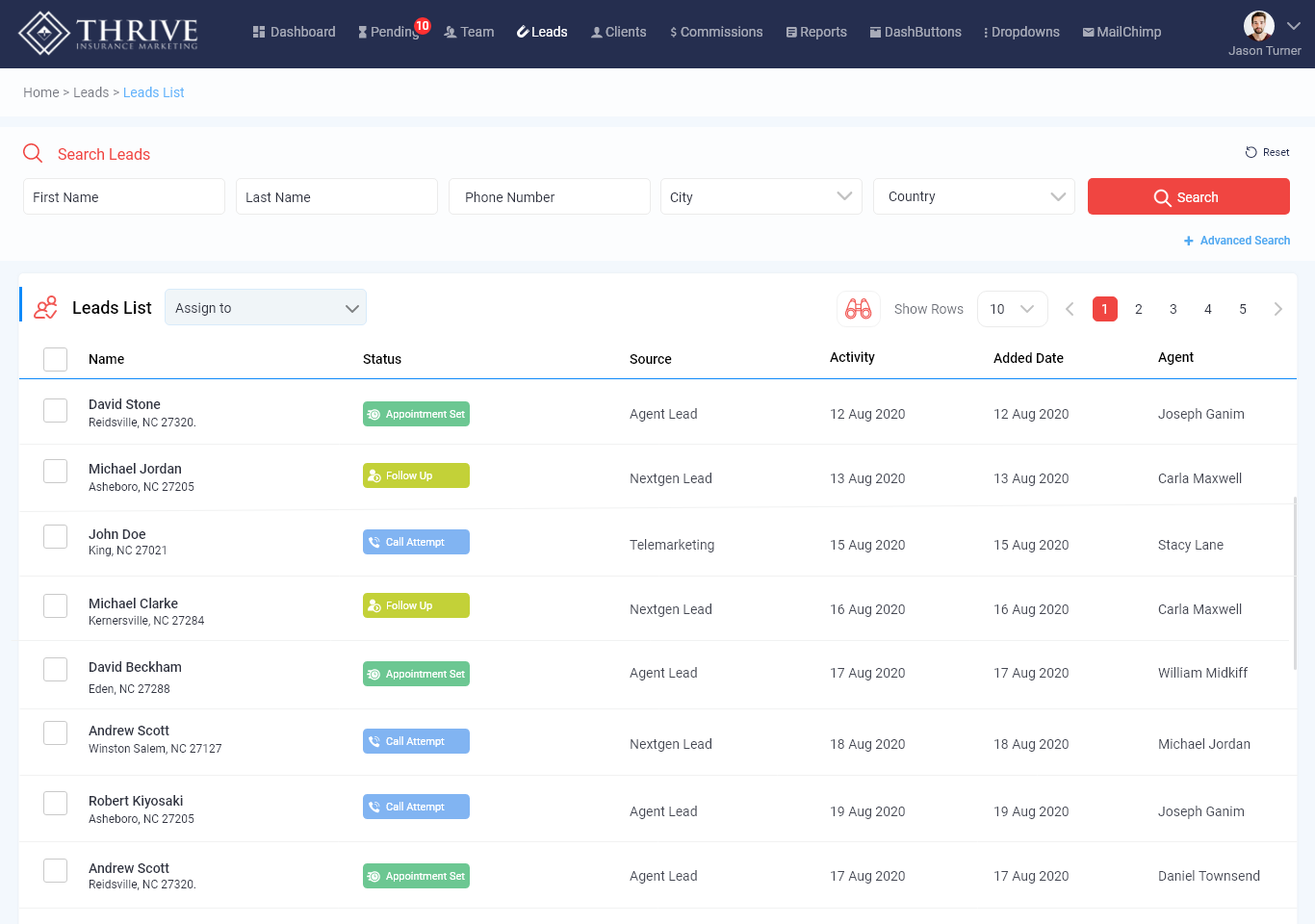Click agent name Stacy Lane
The image size is (1315, 924).
point(1191,545)
